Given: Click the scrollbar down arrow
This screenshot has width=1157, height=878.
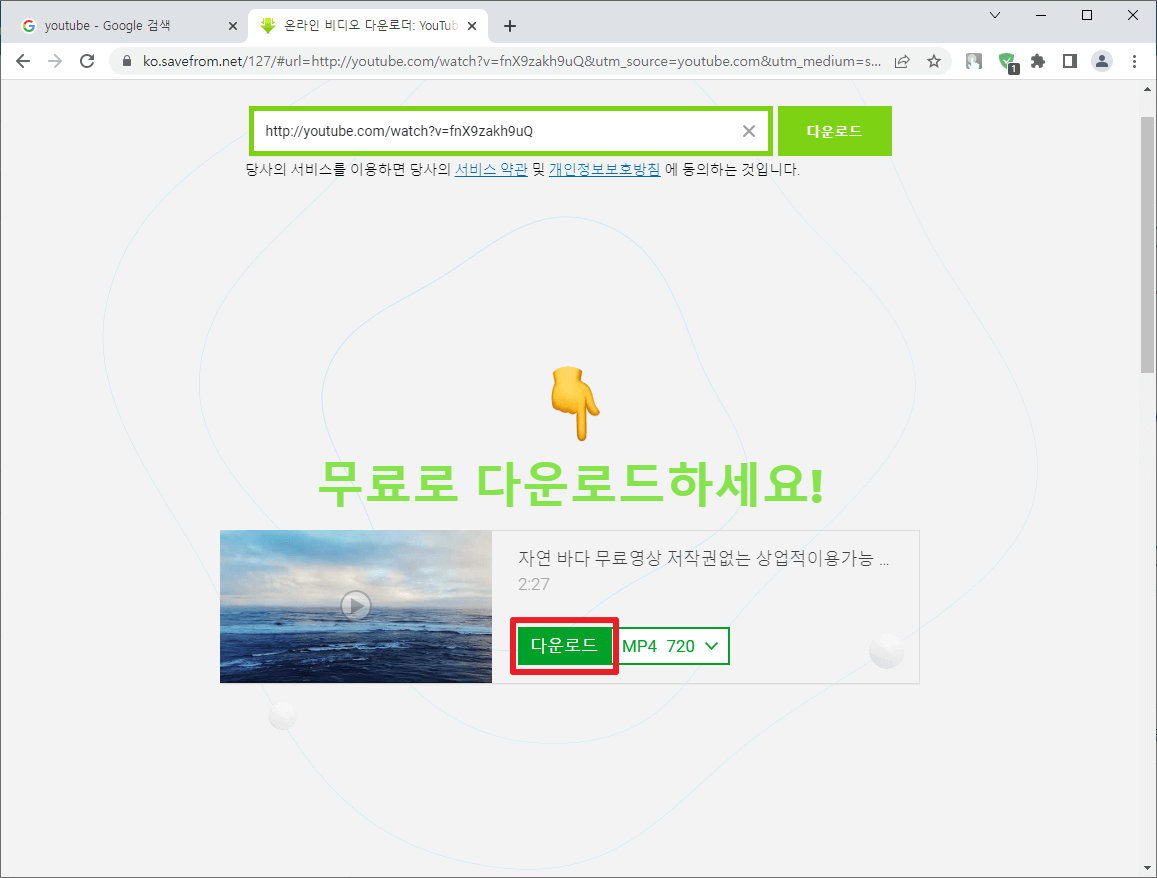Looking at the screenshot, I should pyautogui.click(x=1147, y=868).
